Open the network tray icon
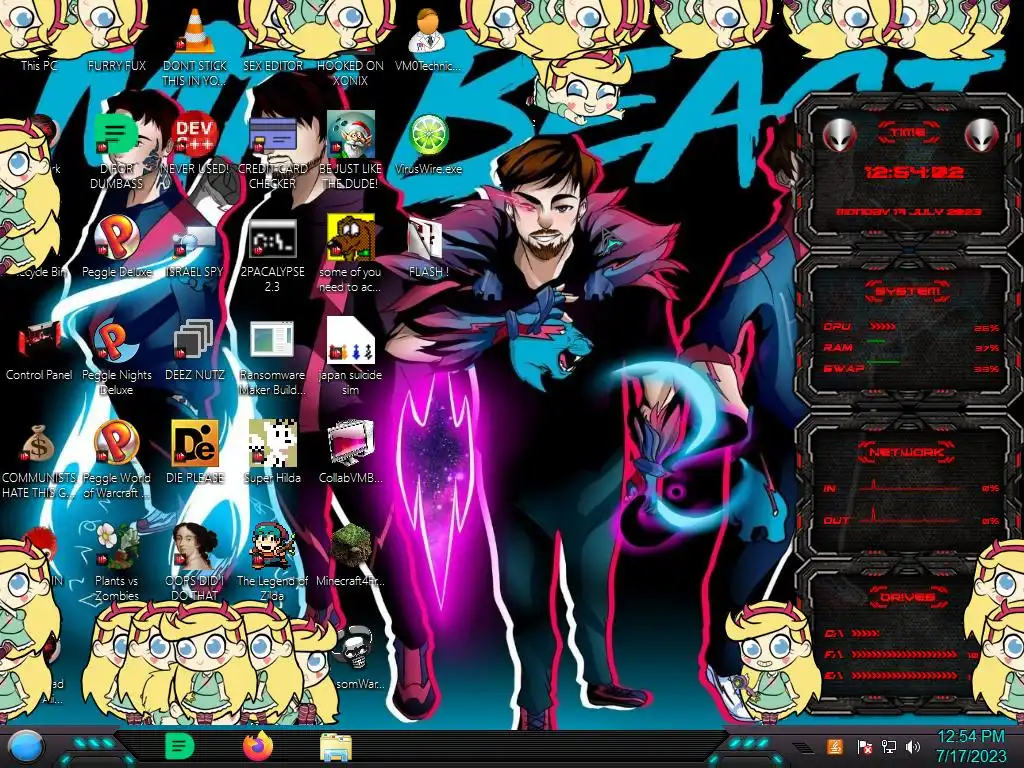 (x=889, y=746)
